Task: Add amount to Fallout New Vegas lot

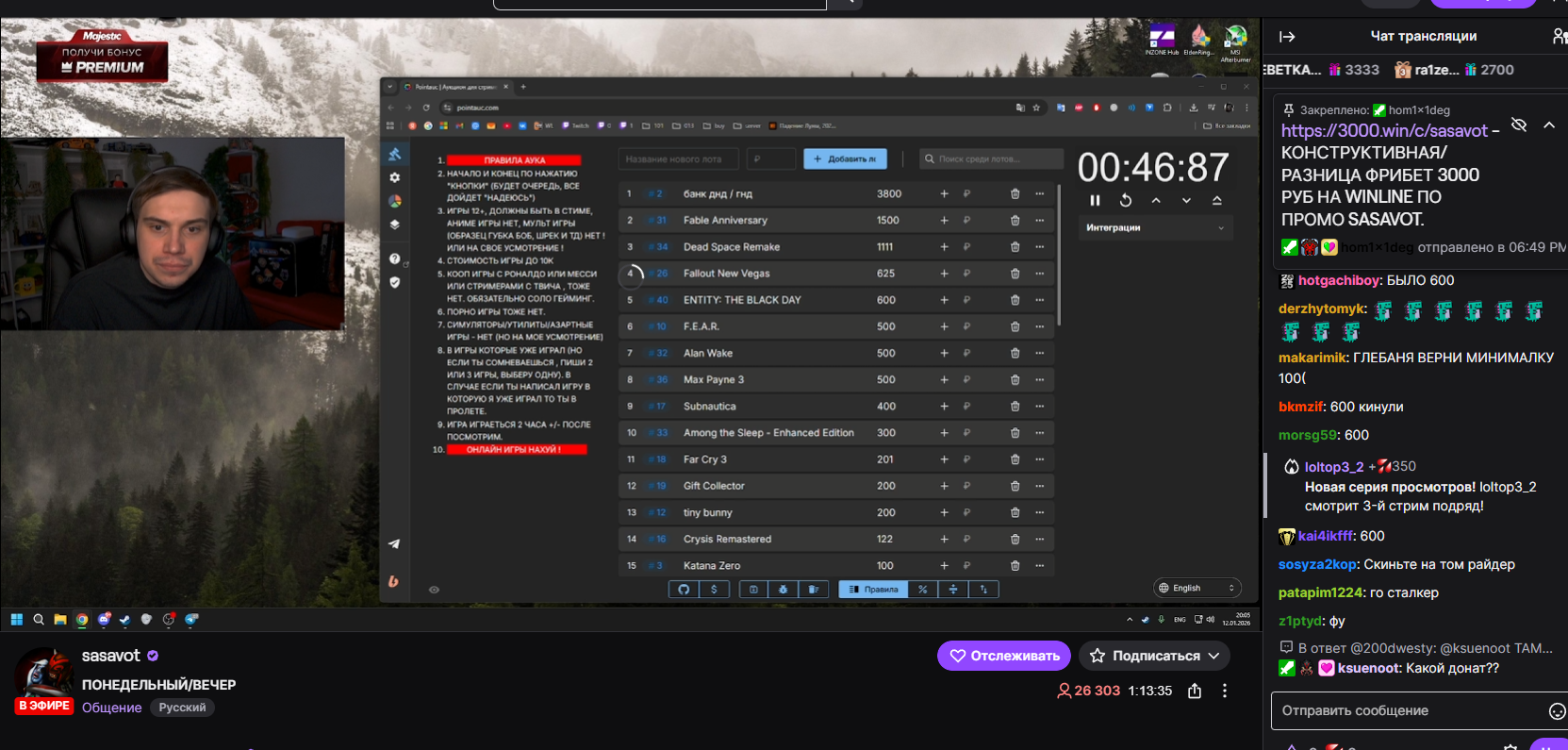Action: 944,273
